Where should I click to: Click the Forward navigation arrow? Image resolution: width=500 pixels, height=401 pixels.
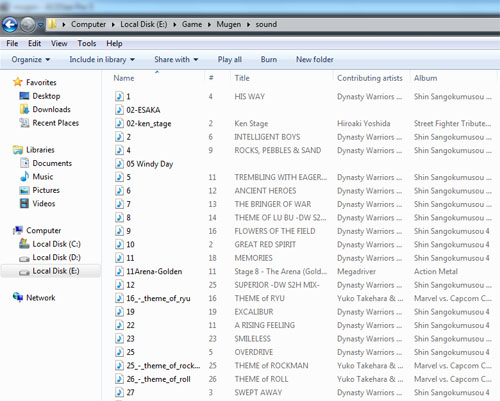28,25
